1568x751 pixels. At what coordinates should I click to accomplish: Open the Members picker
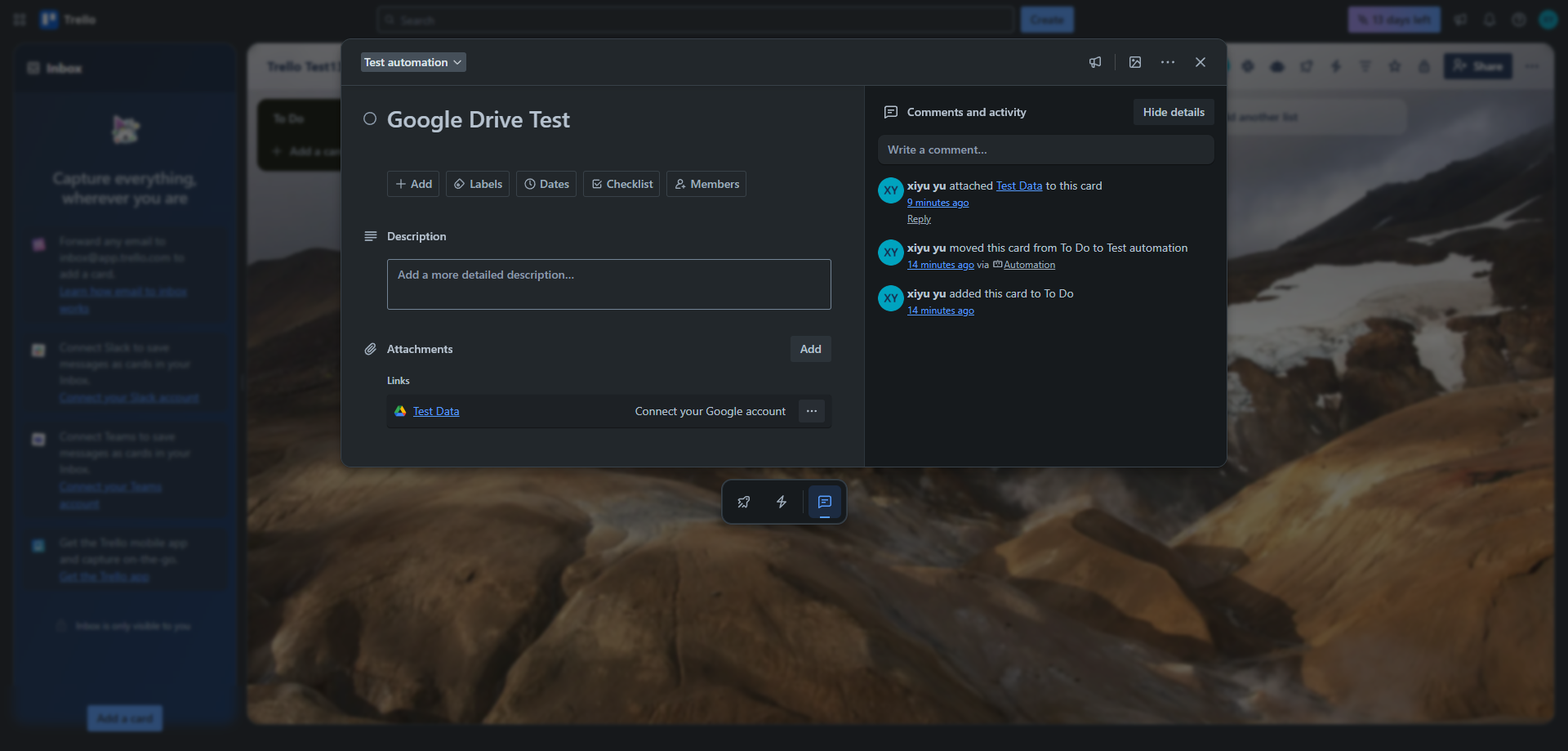tap(706, 184)
